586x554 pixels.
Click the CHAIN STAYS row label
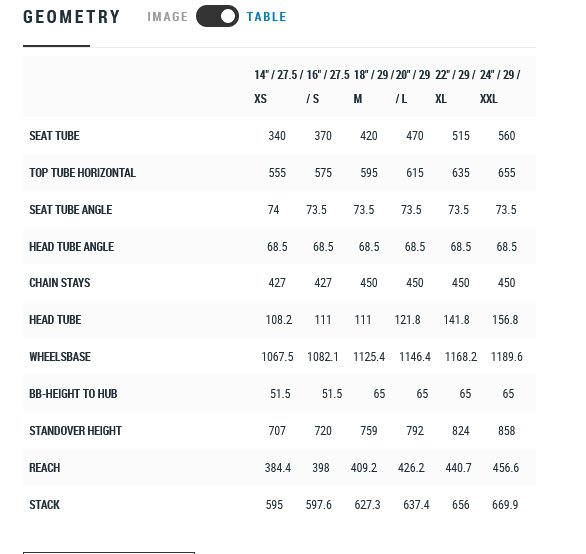click(60, 283)
